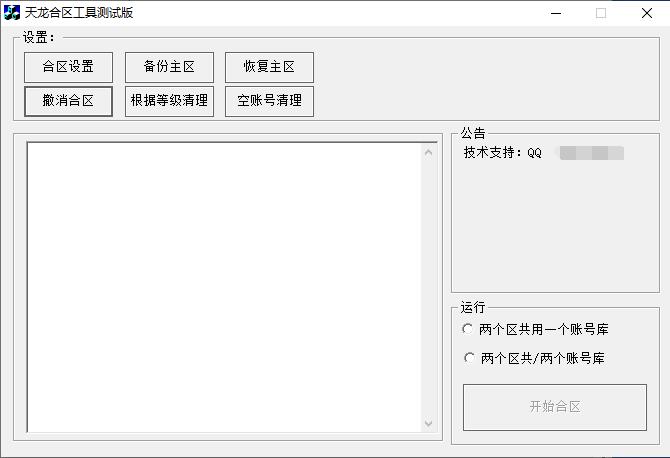Click the 撤消合区 button
670x458 pixels.
(x=68, y=101)
